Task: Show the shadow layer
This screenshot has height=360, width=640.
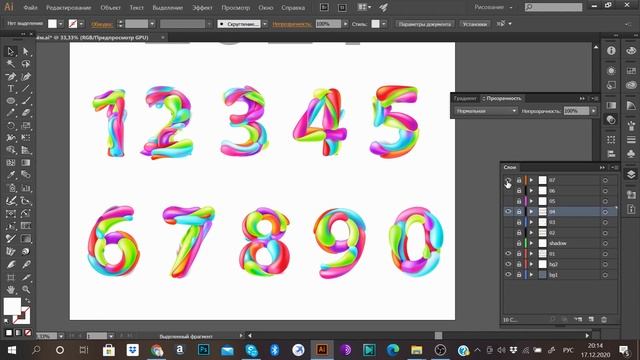Action: pos(508,243)
